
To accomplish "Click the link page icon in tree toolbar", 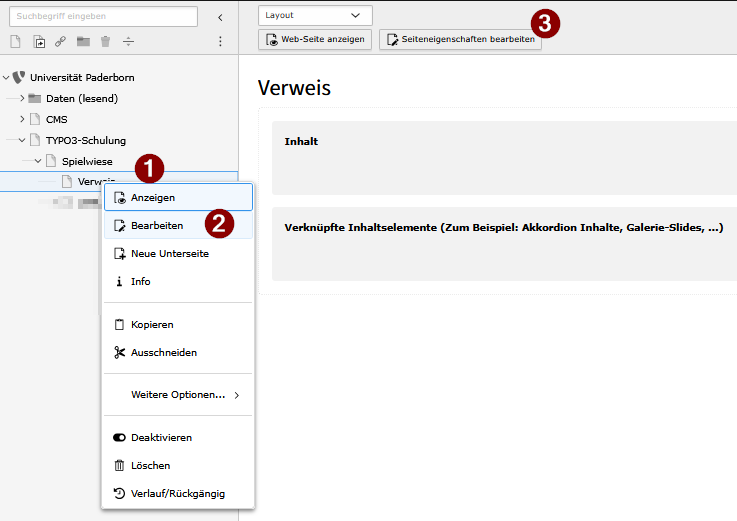I will (x=61, y=41).
